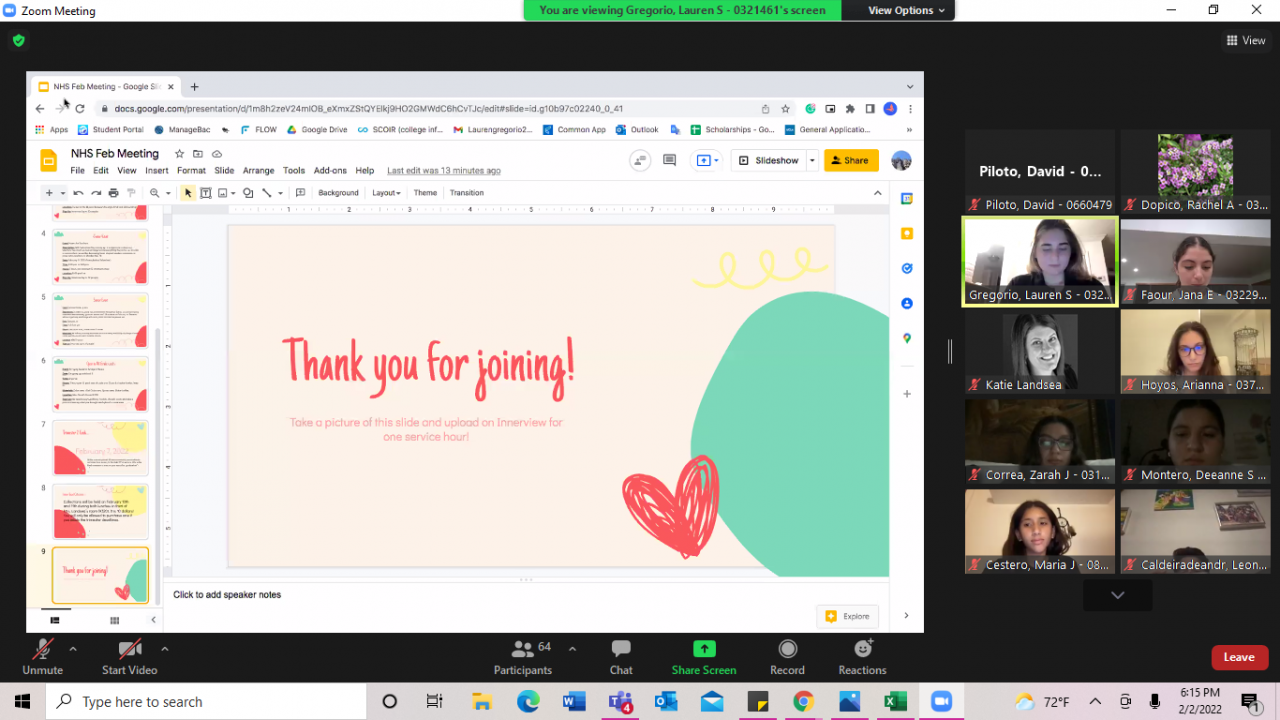Screen dimensions: 1280x720
Task: Open Microsoft Teams from the taskbar
Action: click(620, 701)
